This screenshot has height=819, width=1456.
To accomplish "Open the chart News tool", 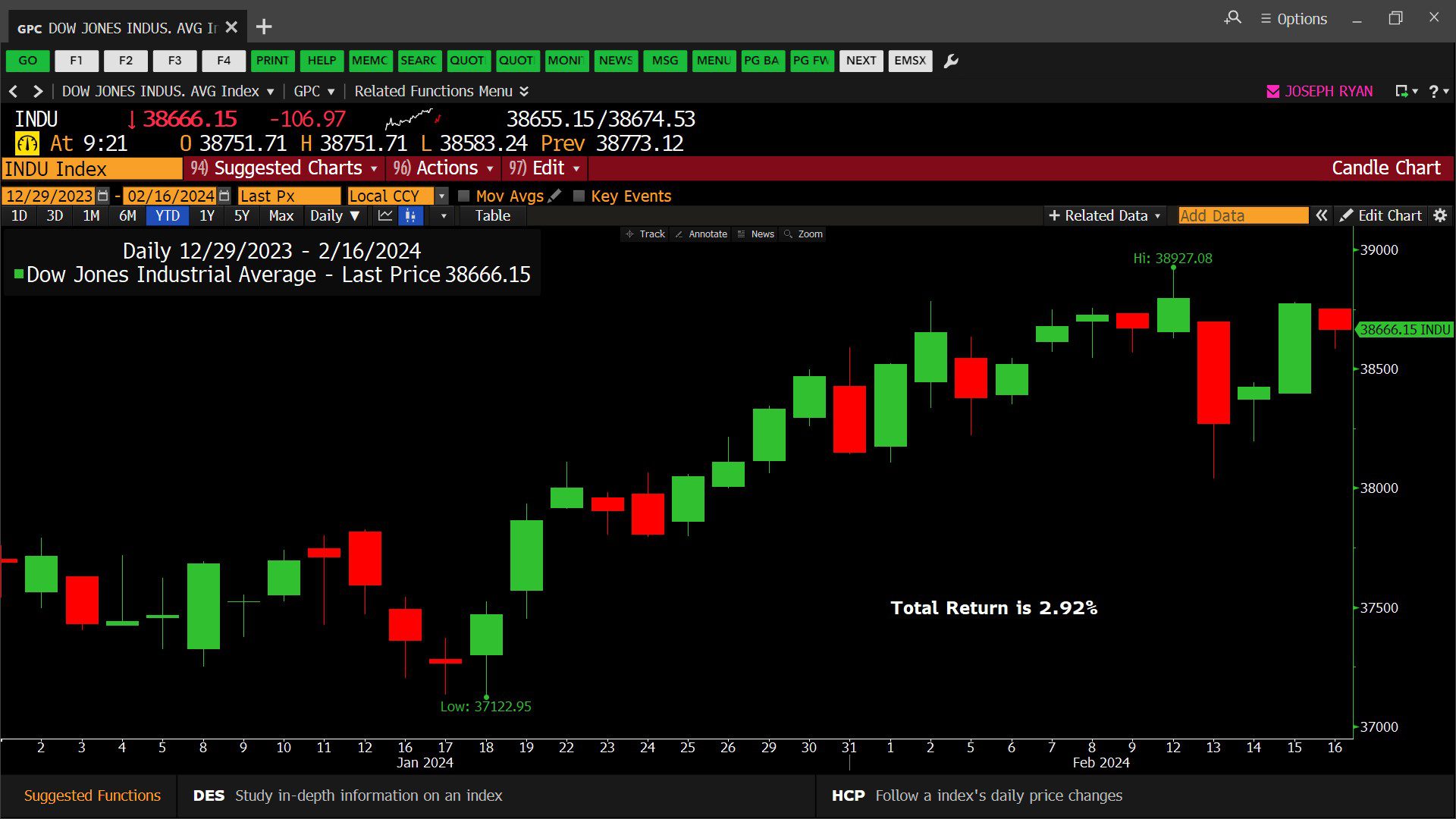I will pos(755,234).
